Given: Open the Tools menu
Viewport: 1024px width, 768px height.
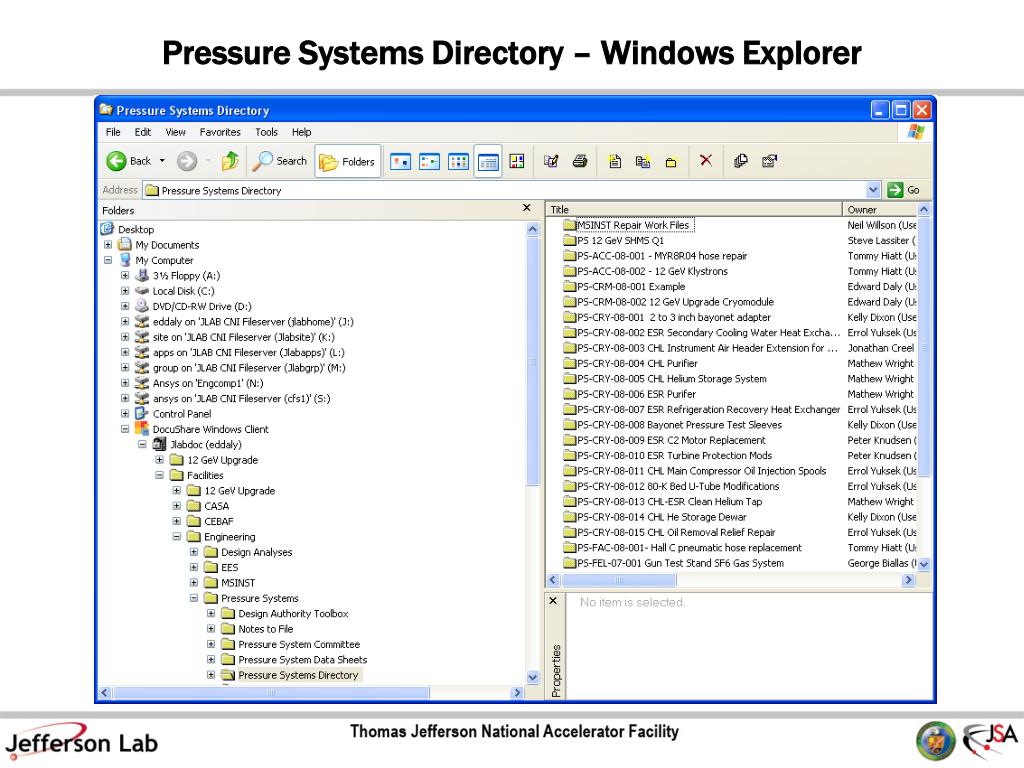Looking at the screenshot, I should [266, 132].
